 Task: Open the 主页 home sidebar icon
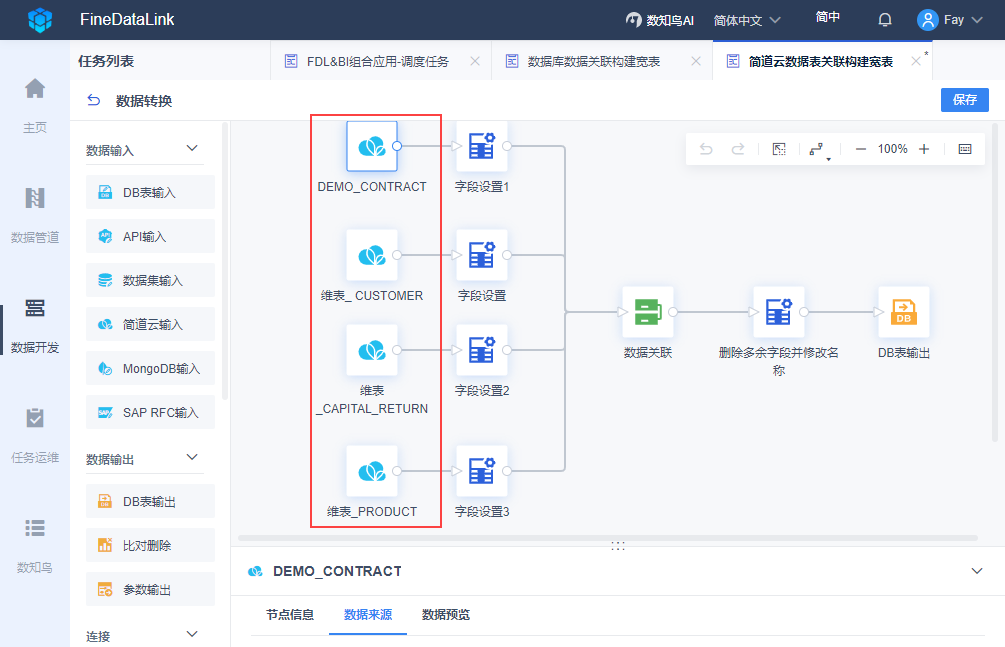click(x=35, y=88)
